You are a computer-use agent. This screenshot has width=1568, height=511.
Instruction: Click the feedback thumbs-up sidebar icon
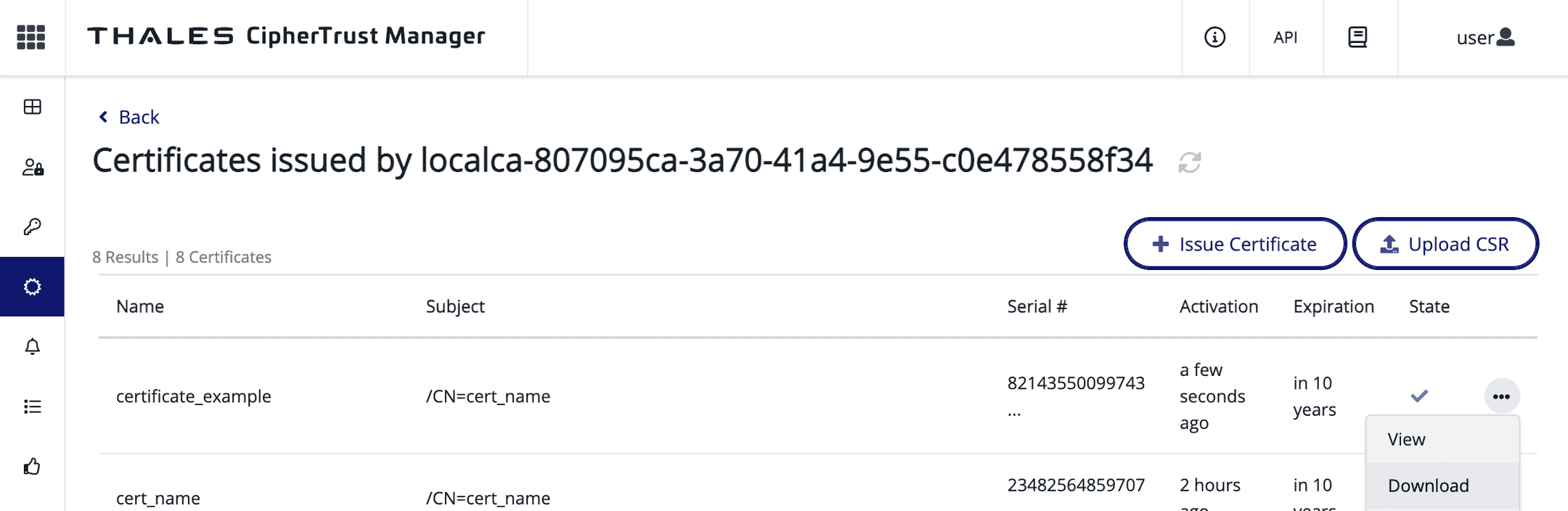[32, 467]
